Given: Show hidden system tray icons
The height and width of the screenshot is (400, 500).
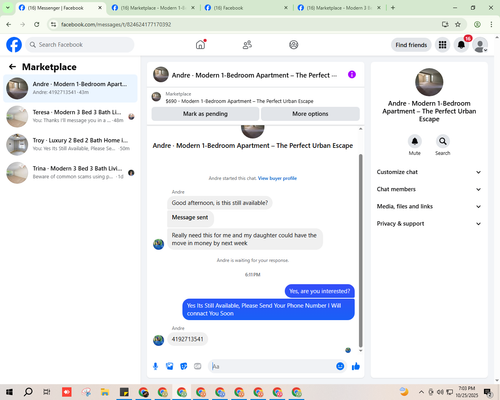Looking at the screenshot, I should [x=421, y=392].
